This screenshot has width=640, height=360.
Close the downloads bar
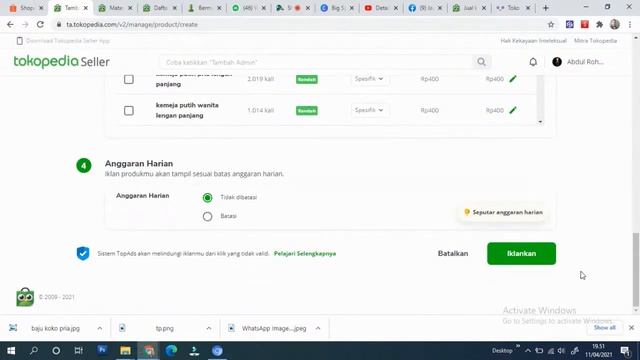[631, 328]
